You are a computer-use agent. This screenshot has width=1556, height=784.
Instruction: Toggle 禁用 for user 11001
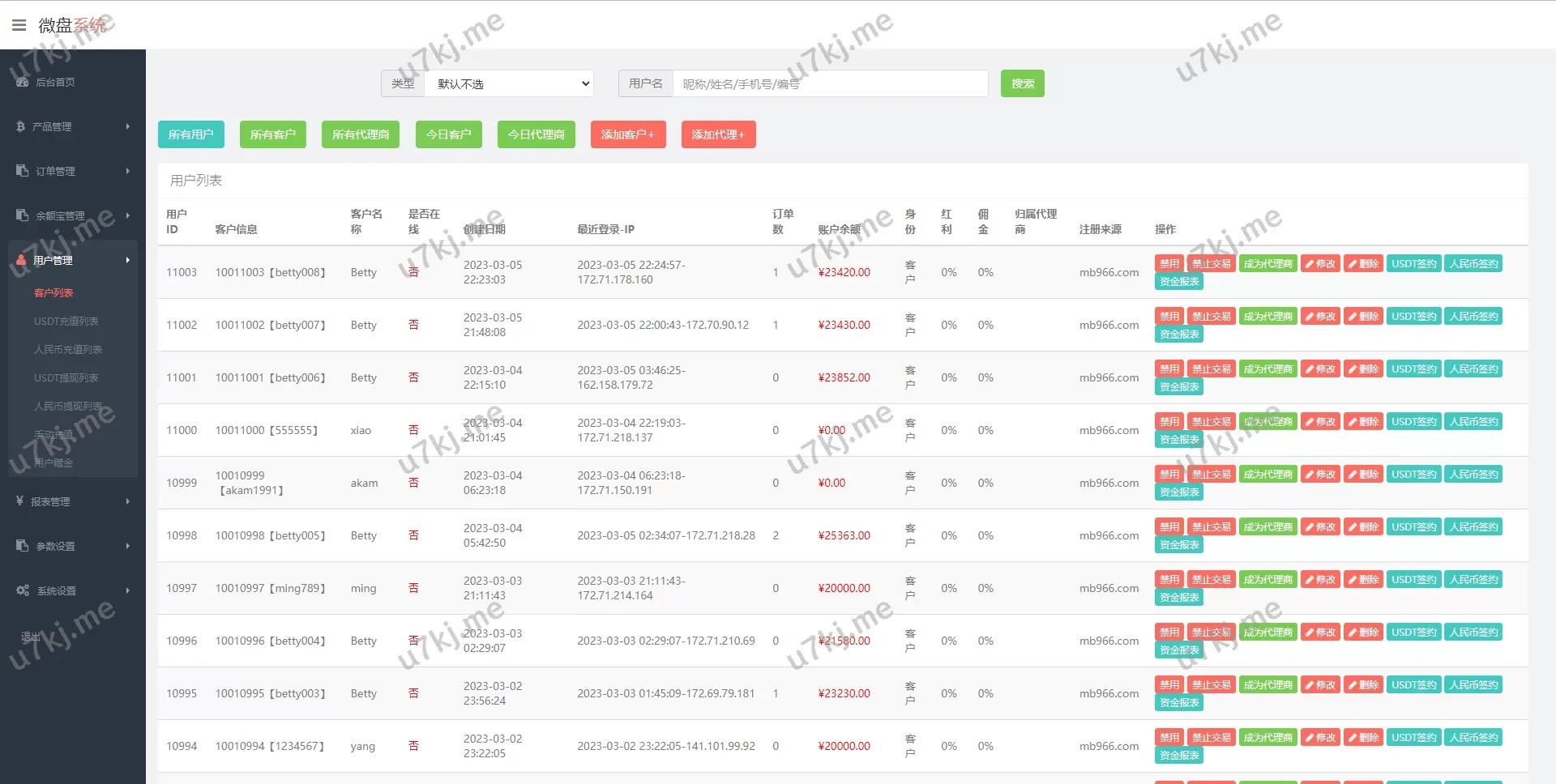point(1169,369)
